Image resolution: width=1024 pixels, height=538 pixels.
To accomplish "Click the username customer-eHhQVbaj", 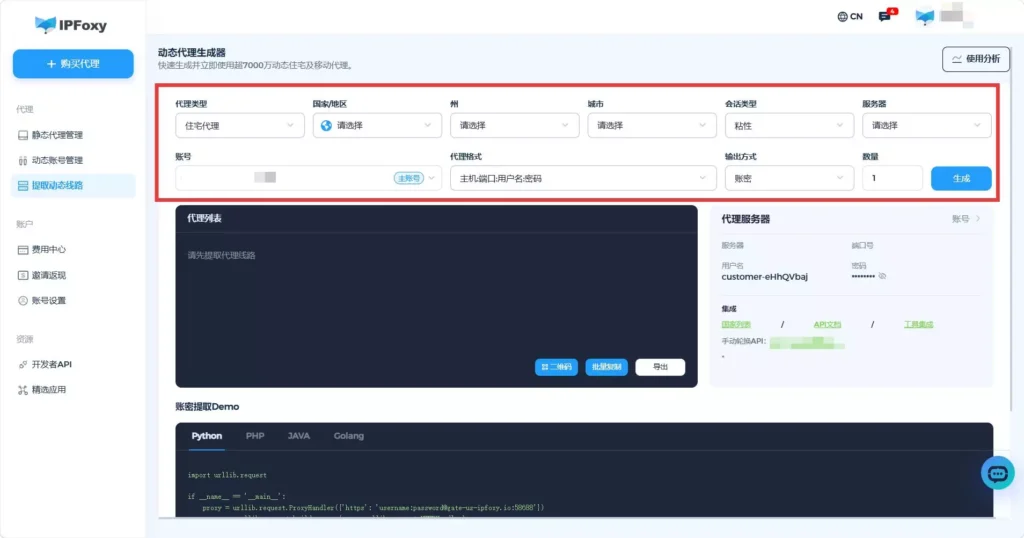I will tap(764, 277).
